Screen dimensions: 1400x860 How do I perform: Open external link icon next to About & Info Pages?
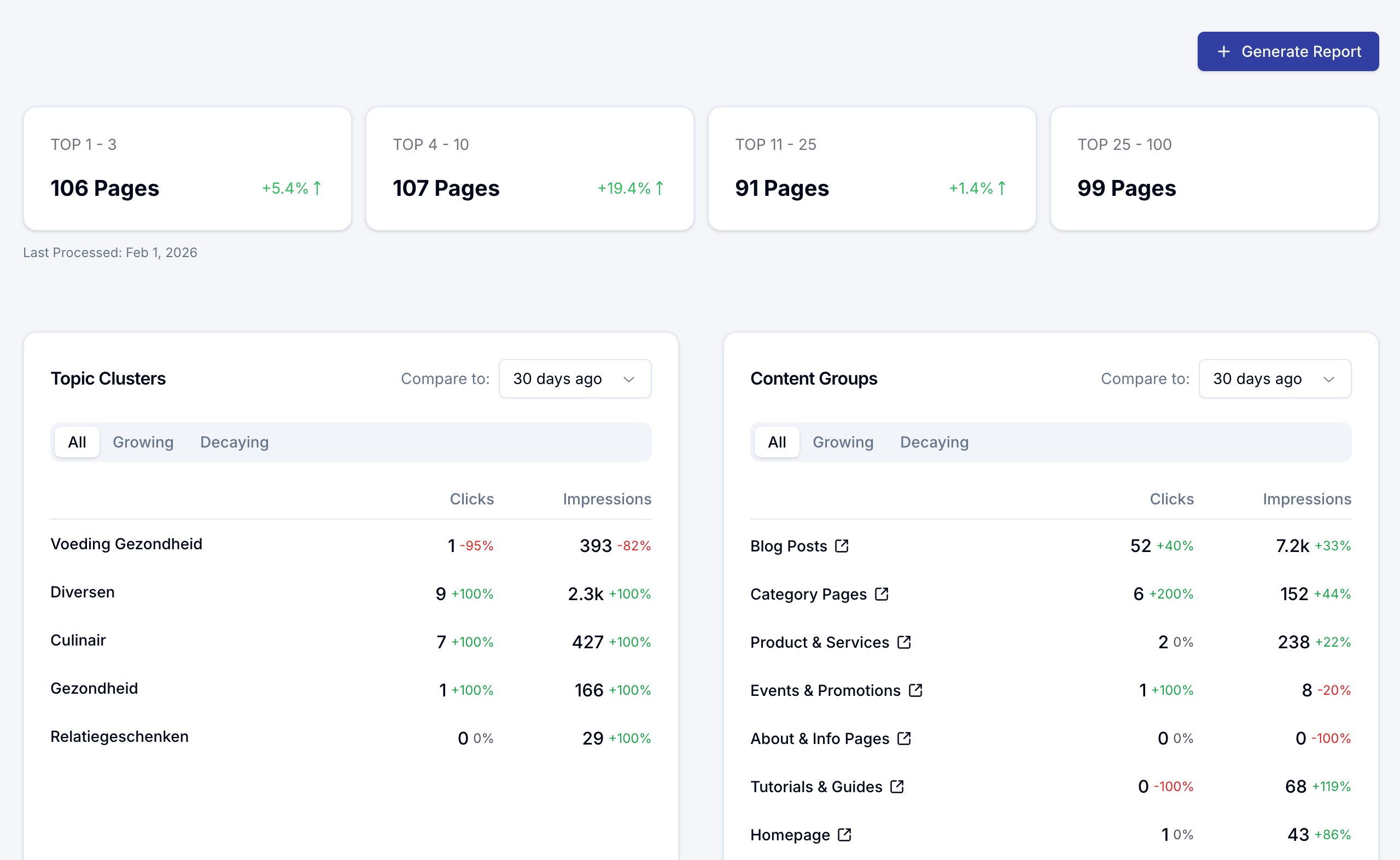click(x=905, y=739)
